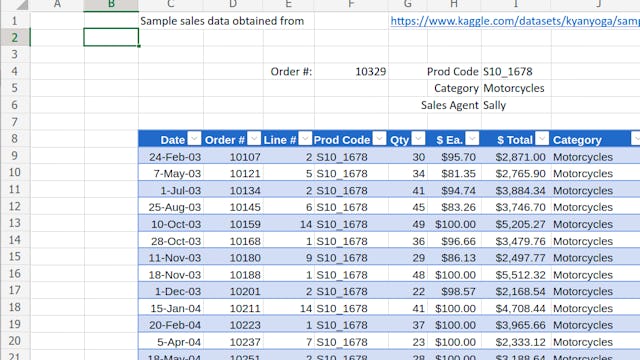Select order cell 10107
The width and height of the screenshot is (640, 360).
click(233, 157)
